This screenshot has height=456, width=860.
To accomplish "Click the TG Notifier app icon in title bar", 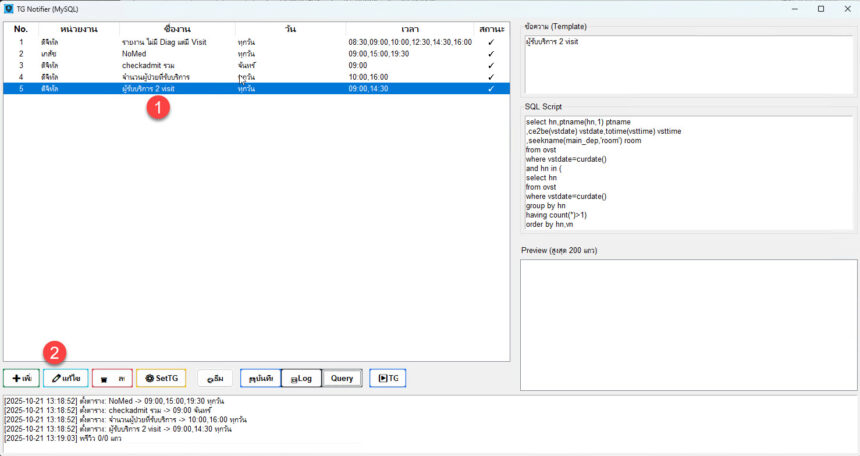I will [x=8, y=8].
